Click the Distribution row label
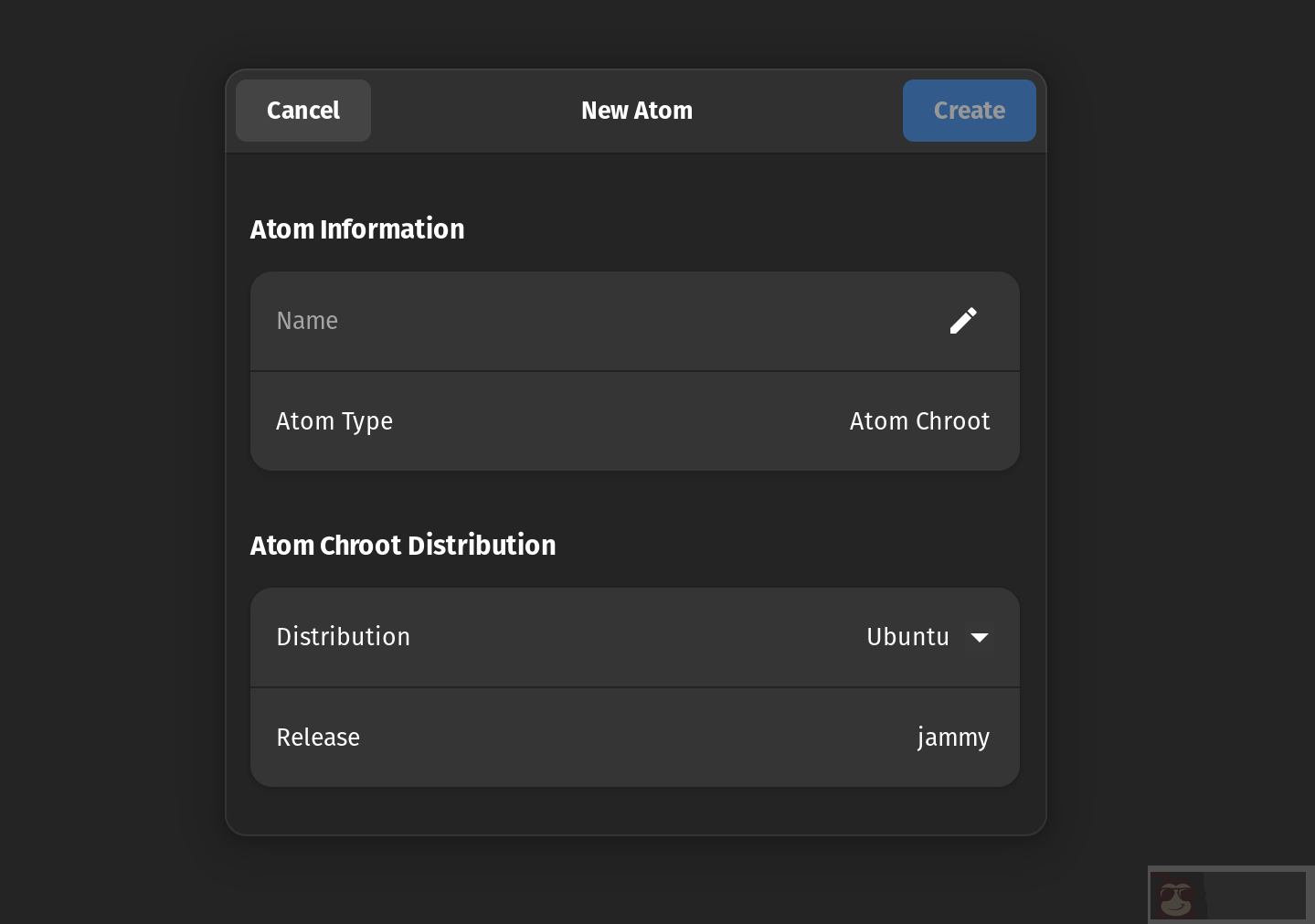This screenshot has height=924, width=1315. pos(344,637)
